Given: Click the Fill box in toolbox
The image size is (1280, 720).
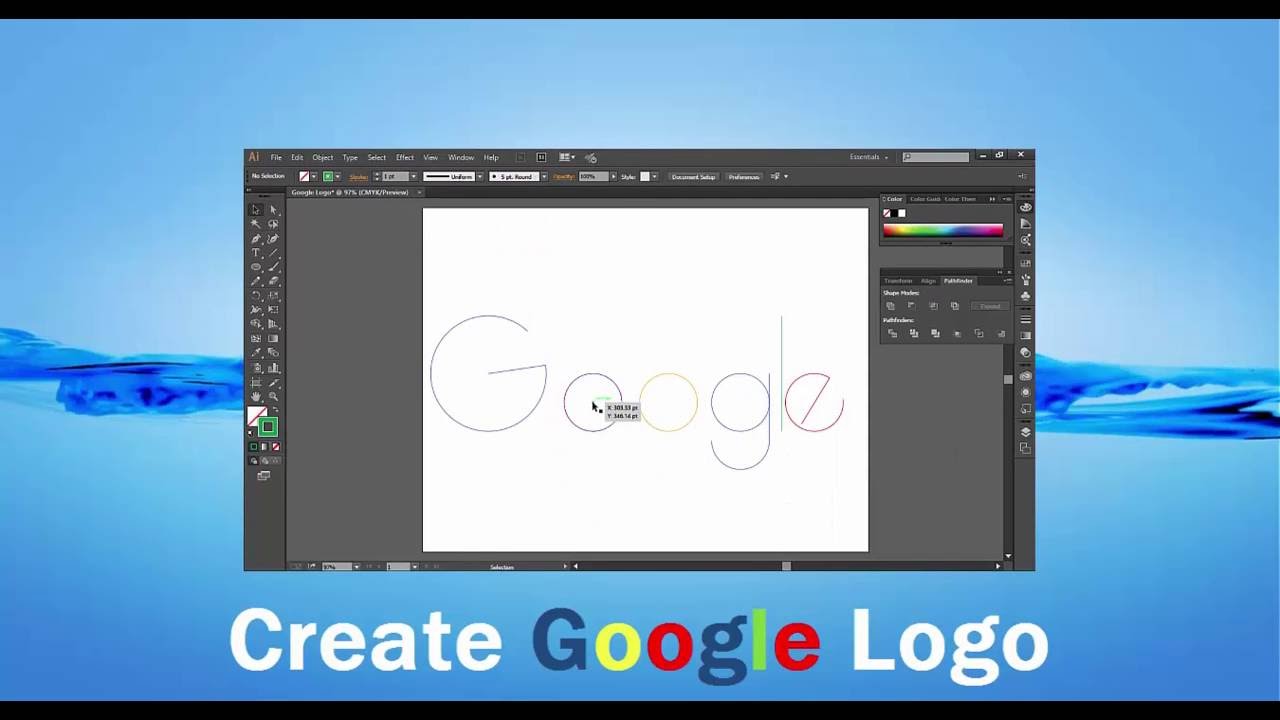Looking at the screenshot, I should click(x=254, y=413).
